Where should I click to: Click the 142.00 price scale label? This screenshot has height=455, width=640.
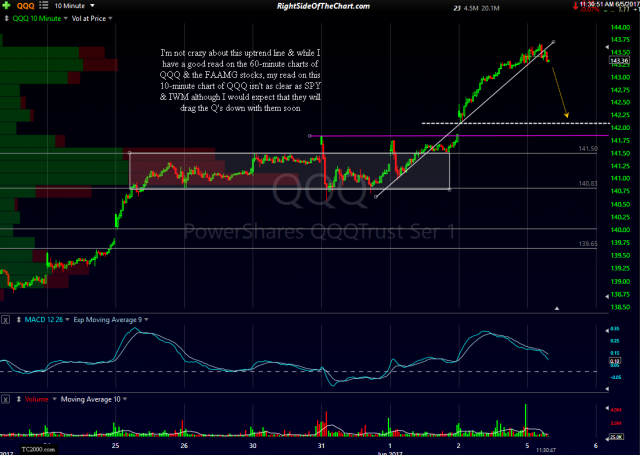point(620,128)
